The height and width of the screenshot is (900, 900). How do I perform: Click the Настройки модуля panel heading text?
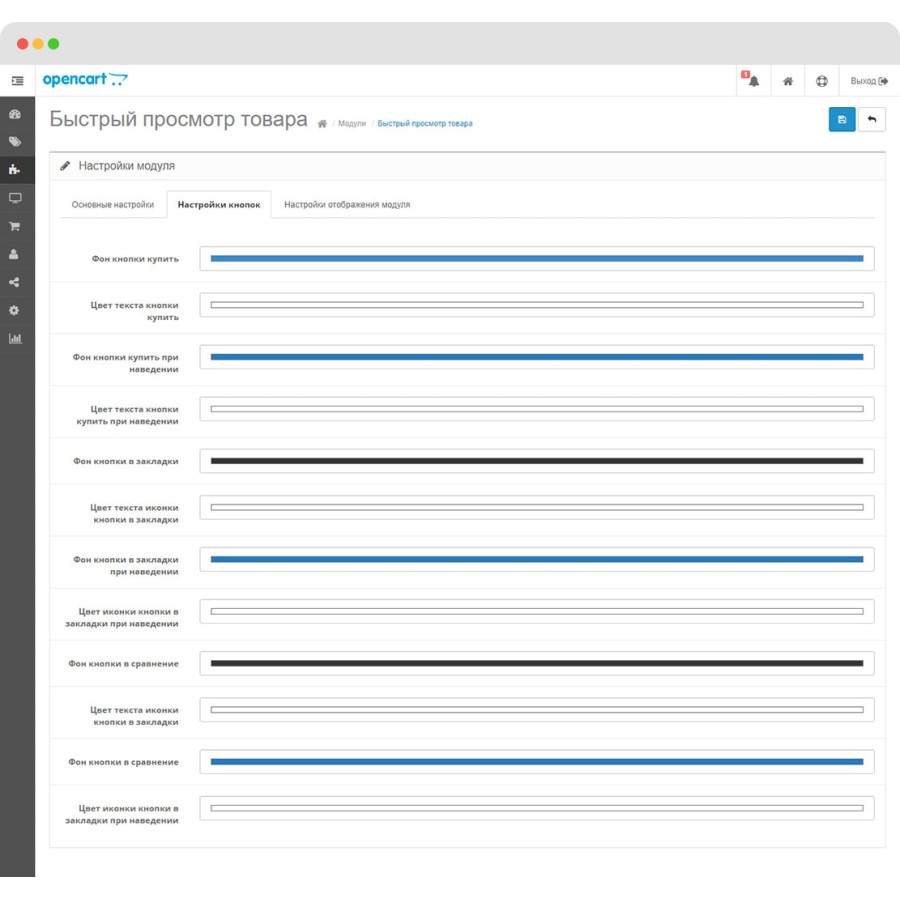point(126,166)
